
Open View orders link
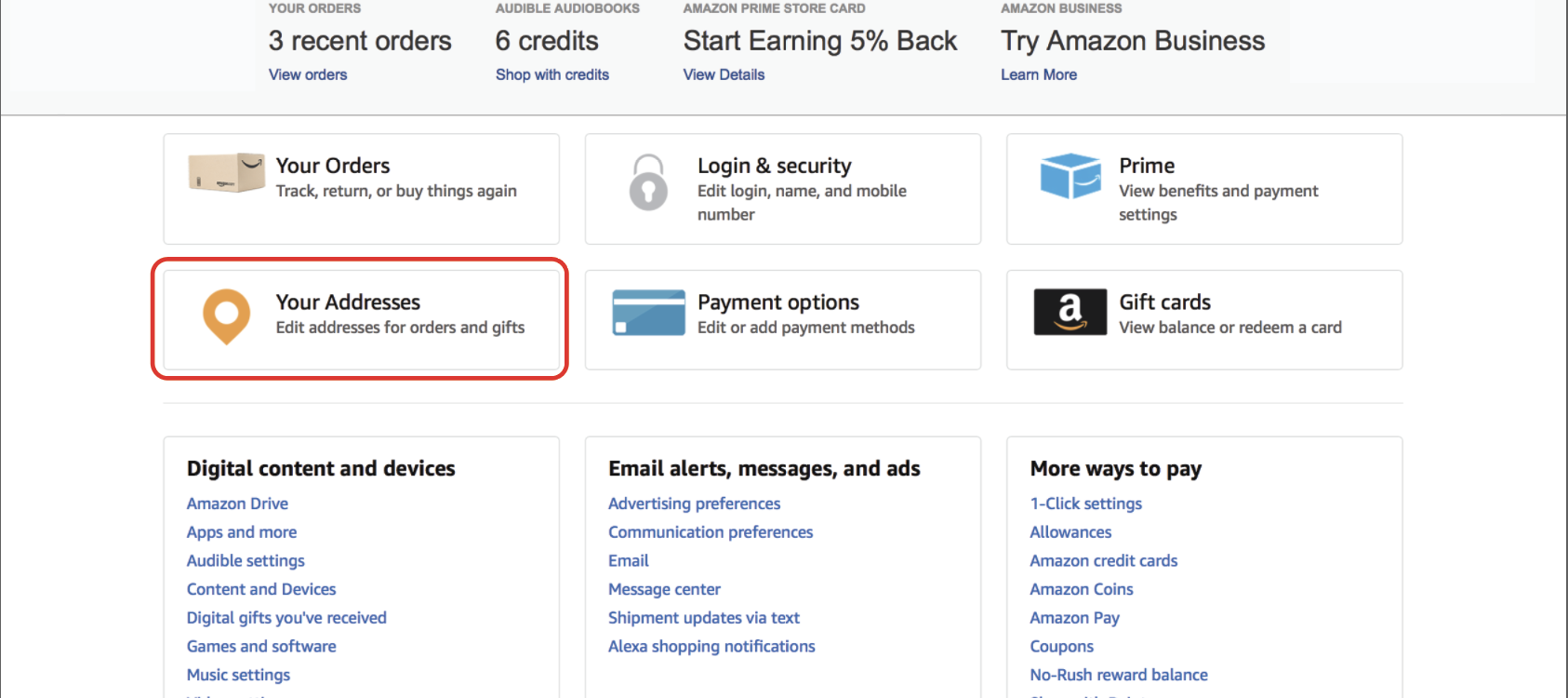[x=308, y=74]
